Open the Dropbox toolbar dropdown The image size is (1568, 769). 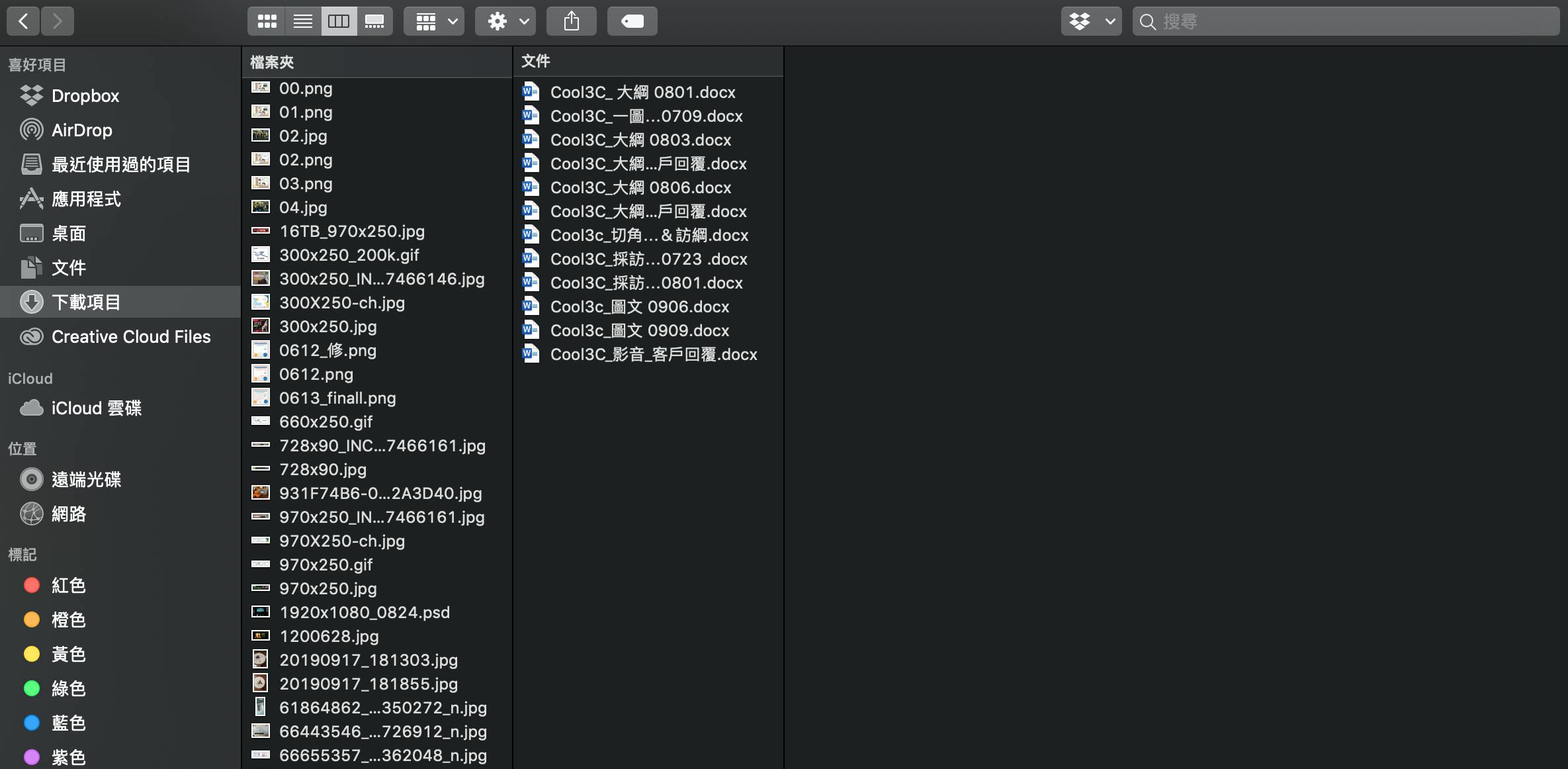pyautogui.click(x=1091, y=21)
